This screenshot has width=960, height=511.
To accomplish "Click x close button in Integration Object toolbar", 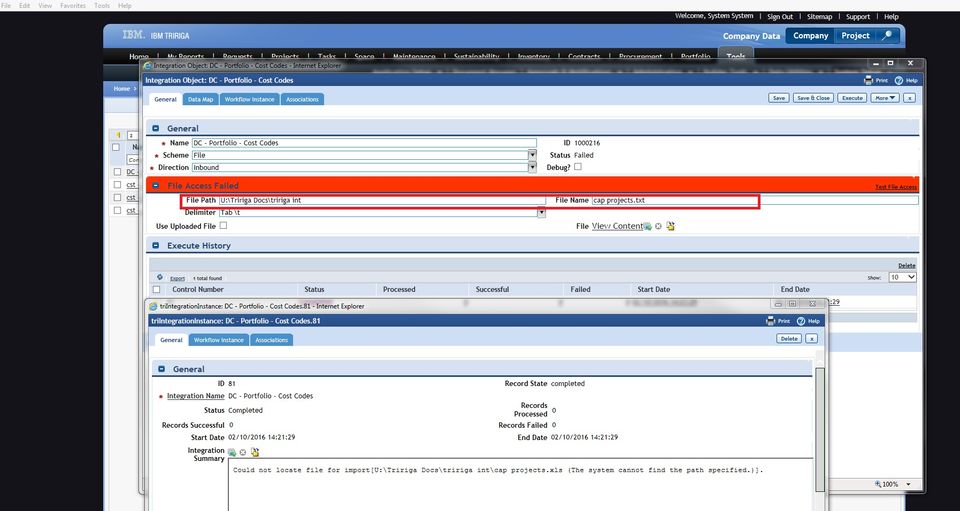I will [910, 98].
